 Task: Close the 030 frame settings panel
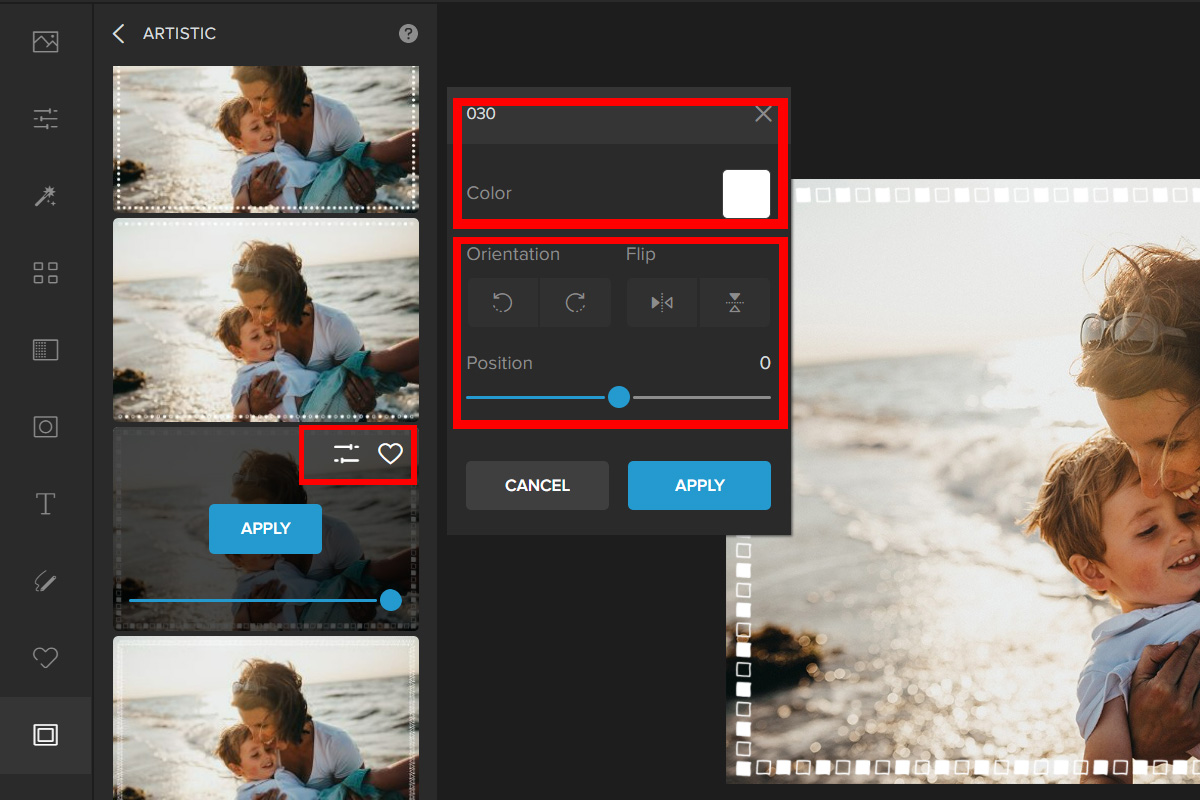pos(763,114)
